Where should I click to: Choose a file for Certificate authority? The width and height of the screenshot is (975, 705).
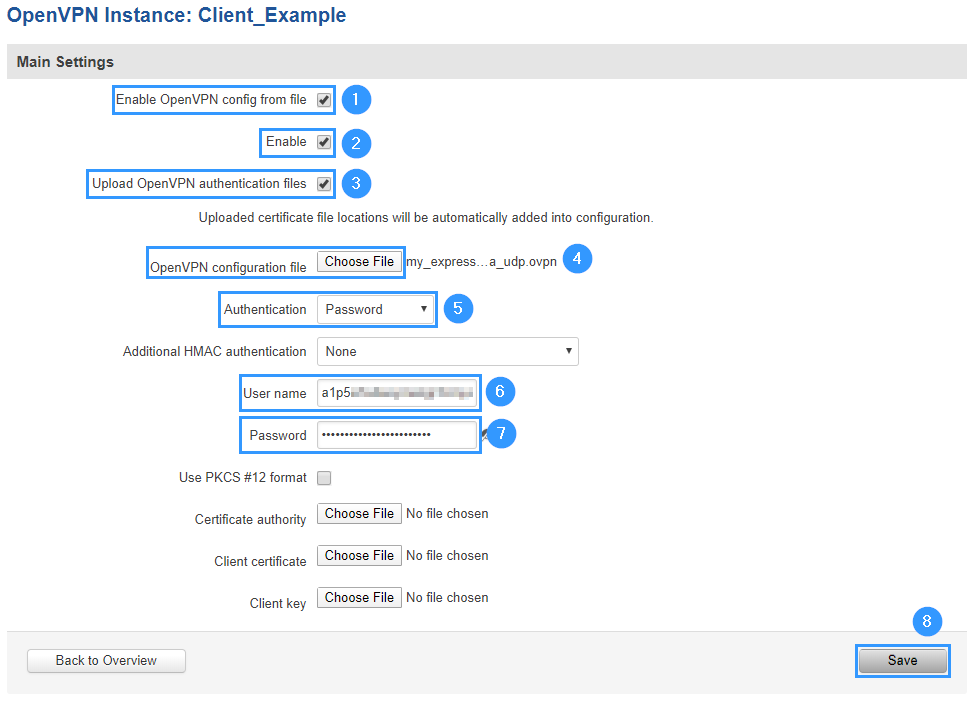point(359,514)
